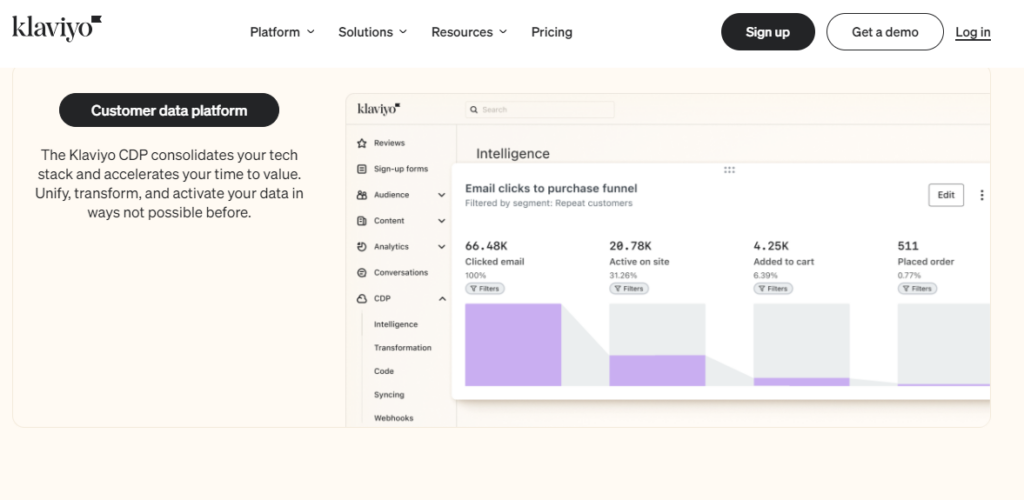Click the Analytics chart icon
The image size is (1024, 500).
tap(362, 247)
